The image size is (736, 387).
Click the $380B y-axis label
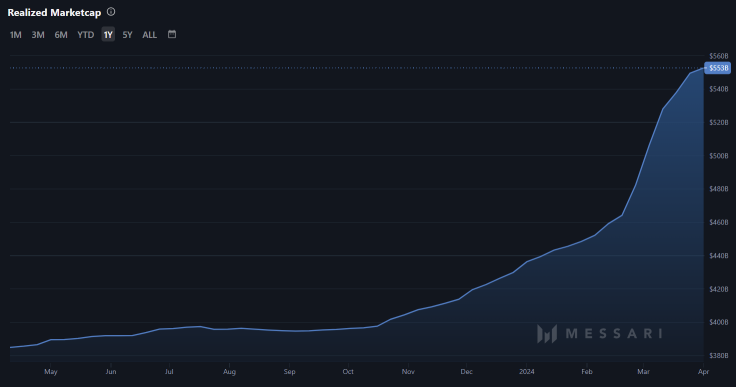tap(719, 356)
